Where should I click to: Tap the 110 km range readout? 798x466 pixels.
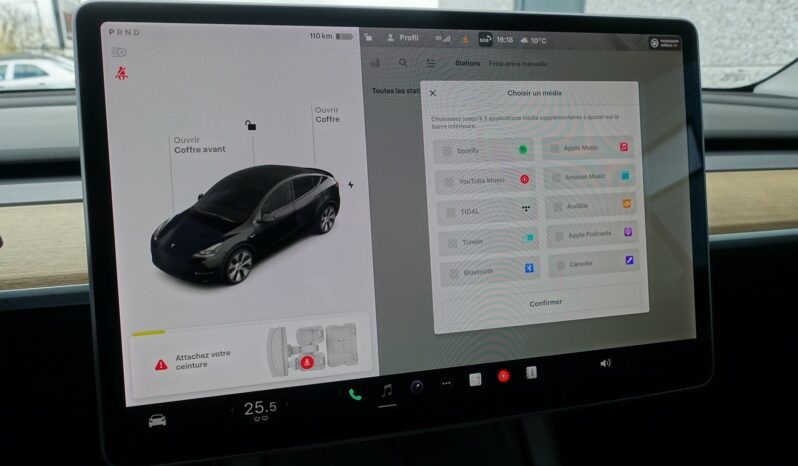point(321,36)
